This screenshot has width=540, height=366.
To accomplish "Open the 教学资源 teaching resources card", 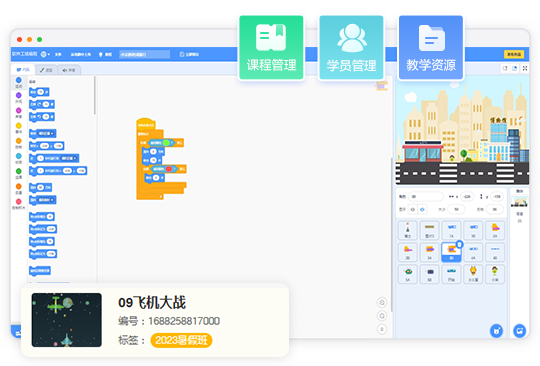I will pyautogui.click(x=431, y=48).
